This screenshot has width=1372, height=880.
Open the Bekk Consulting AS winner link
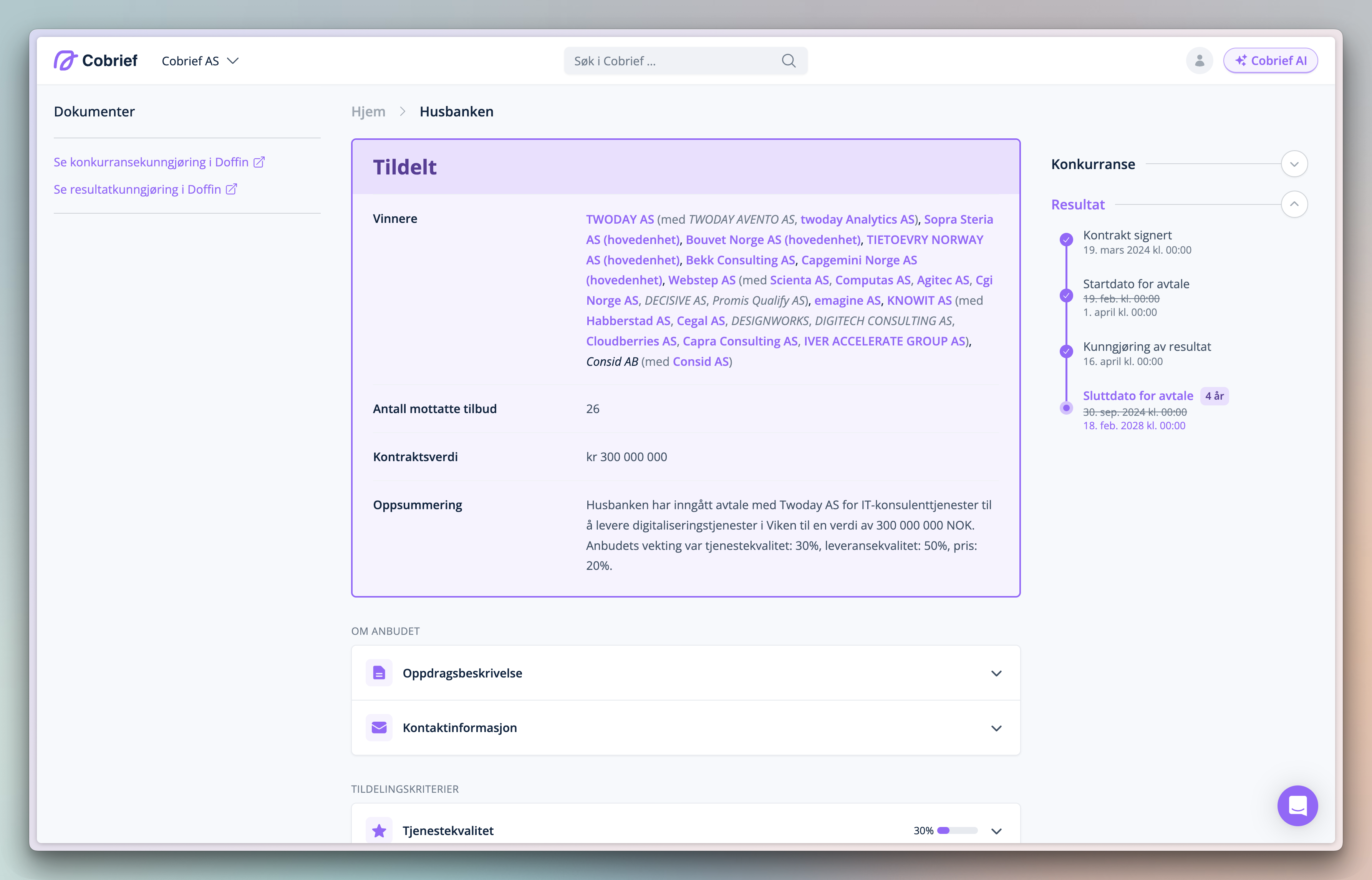pos(740,260)
